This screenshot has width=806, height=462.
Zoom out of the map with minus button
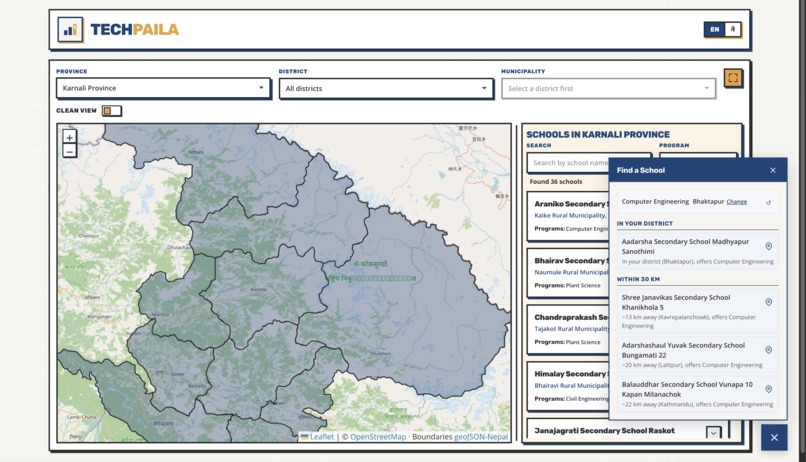[x=69, y=151]
